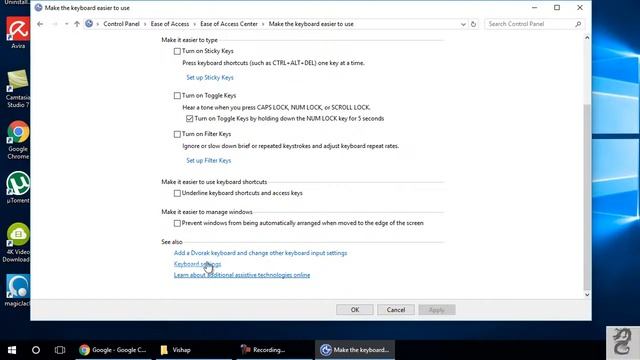
Task: Refresh the Control Panel page
Action: tap(473, 24)
